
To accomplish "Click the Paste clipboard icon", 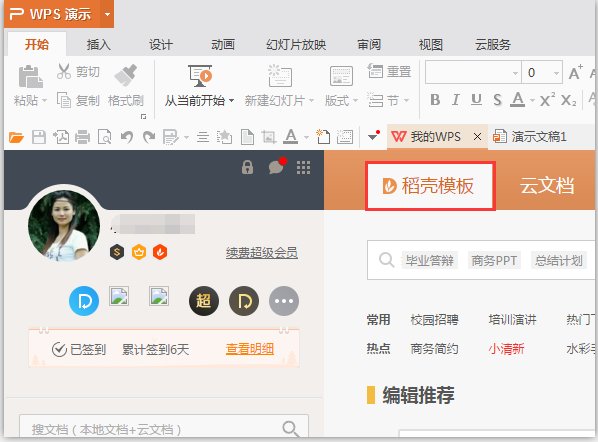I will point(30,77).
